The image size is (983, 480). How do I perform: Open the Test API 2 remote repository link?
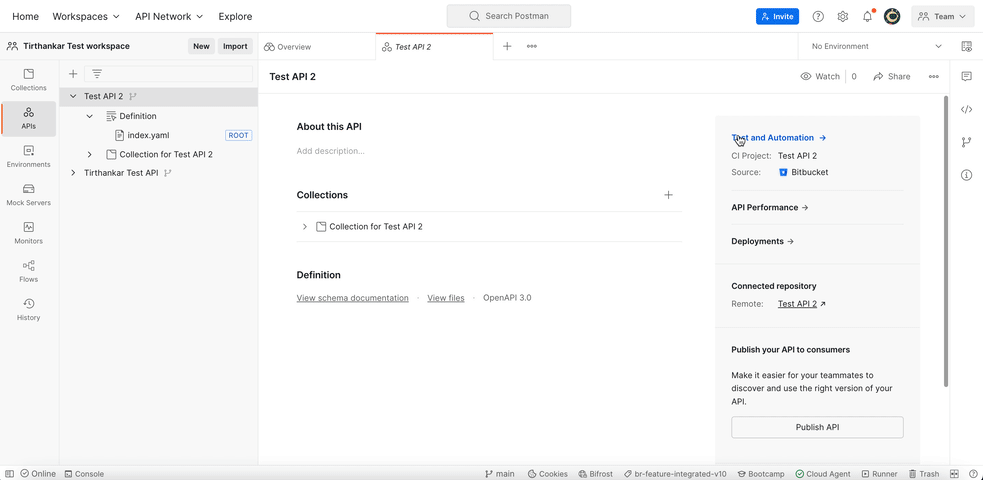(802, 304)
